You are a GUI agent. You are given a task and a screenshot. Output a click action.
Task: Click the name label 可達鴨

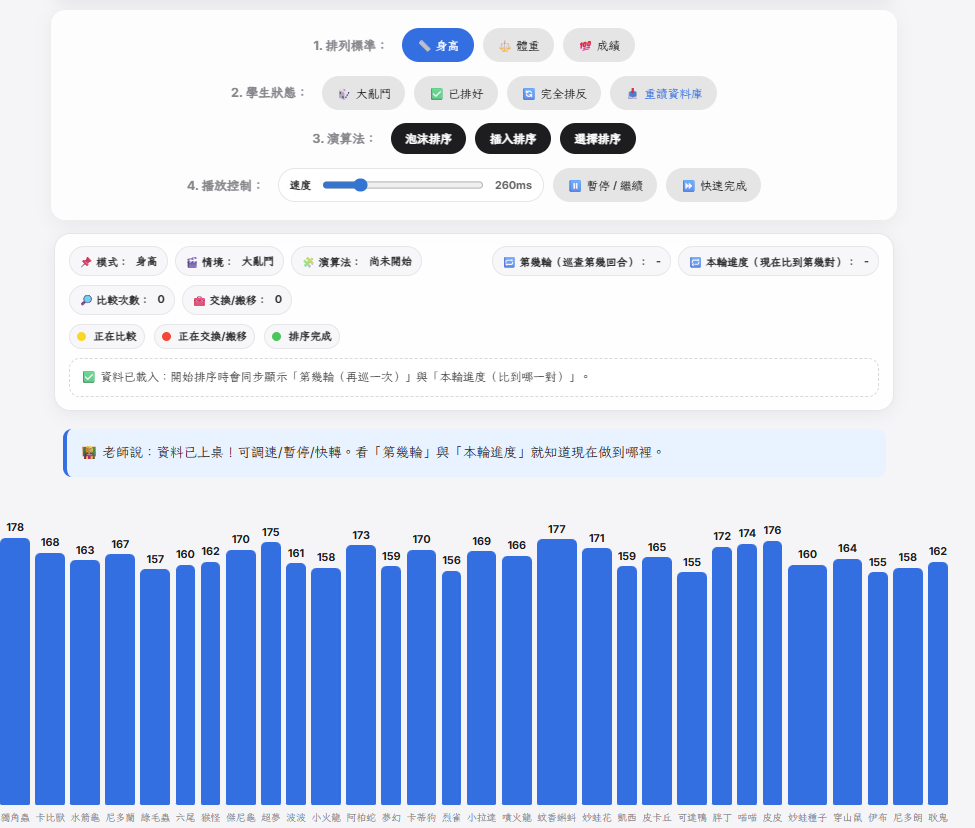[692, 817]
